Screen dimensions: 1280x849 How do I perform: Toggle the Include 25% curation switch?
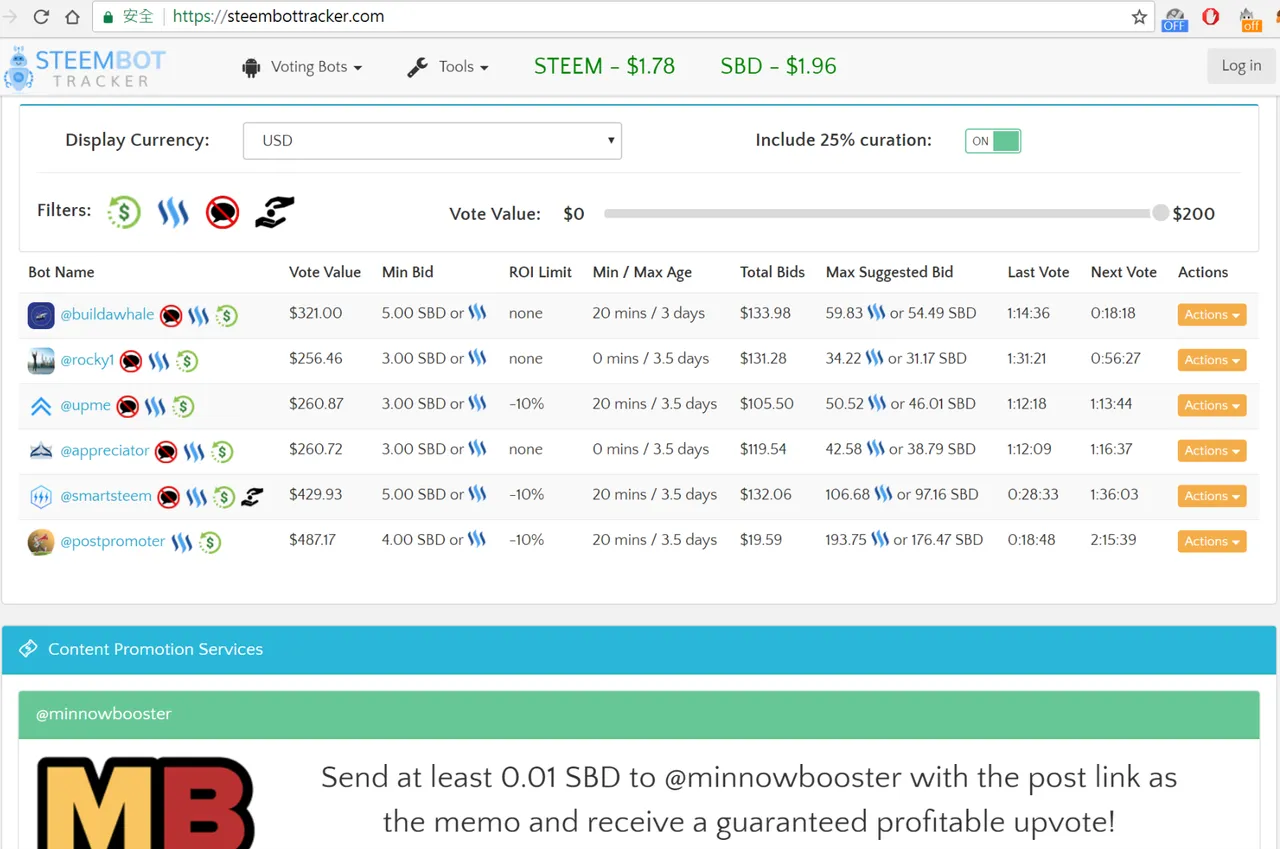pos(993,141)
